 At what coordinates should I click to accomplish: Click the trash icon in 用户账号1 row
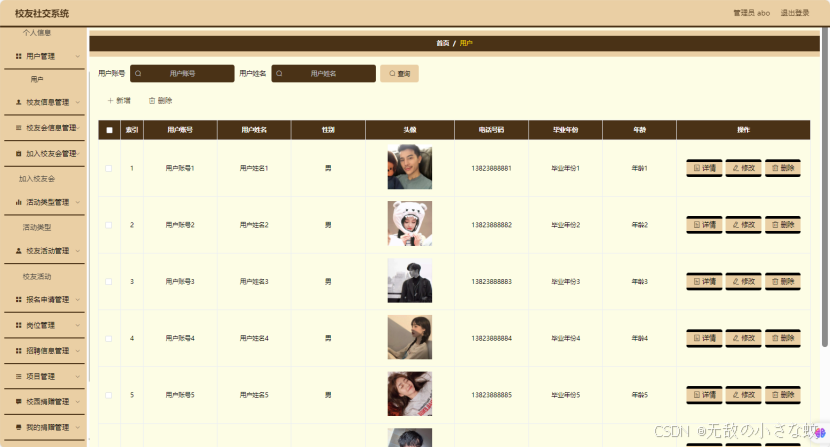click(775, 168)
